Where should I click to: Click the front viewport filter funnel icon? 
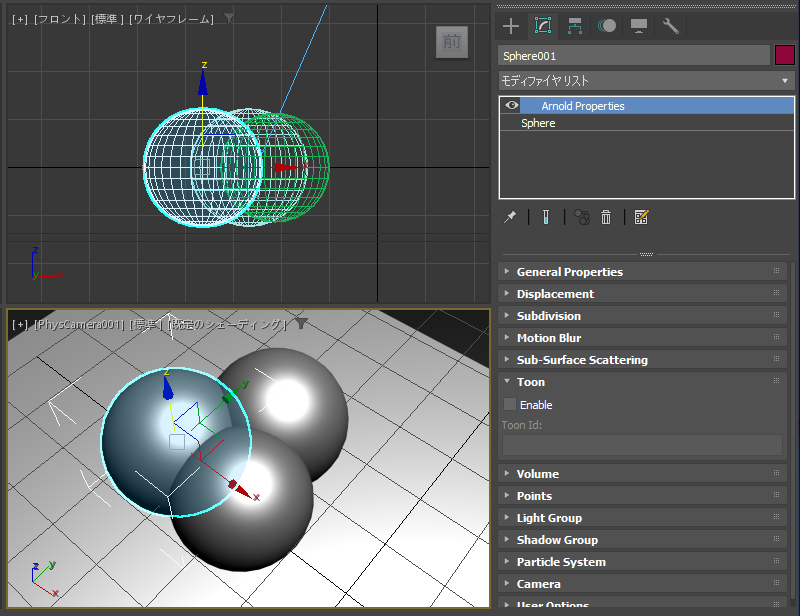(230, 19)
